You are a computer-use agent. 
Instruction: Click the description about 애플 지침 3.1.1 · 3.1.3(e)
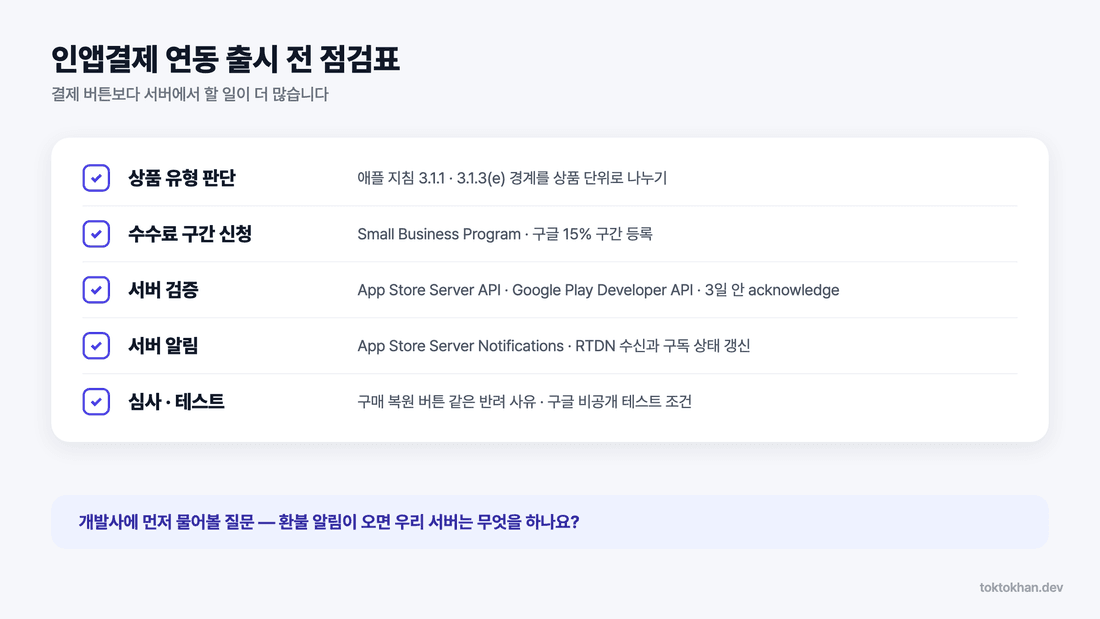[x=512, y=178]
